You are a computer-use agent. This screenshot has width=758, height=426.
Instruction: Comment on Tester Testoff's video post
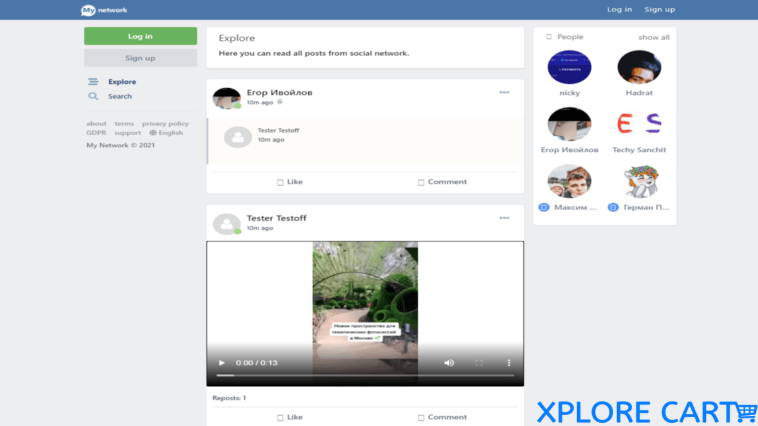[442, 417]
